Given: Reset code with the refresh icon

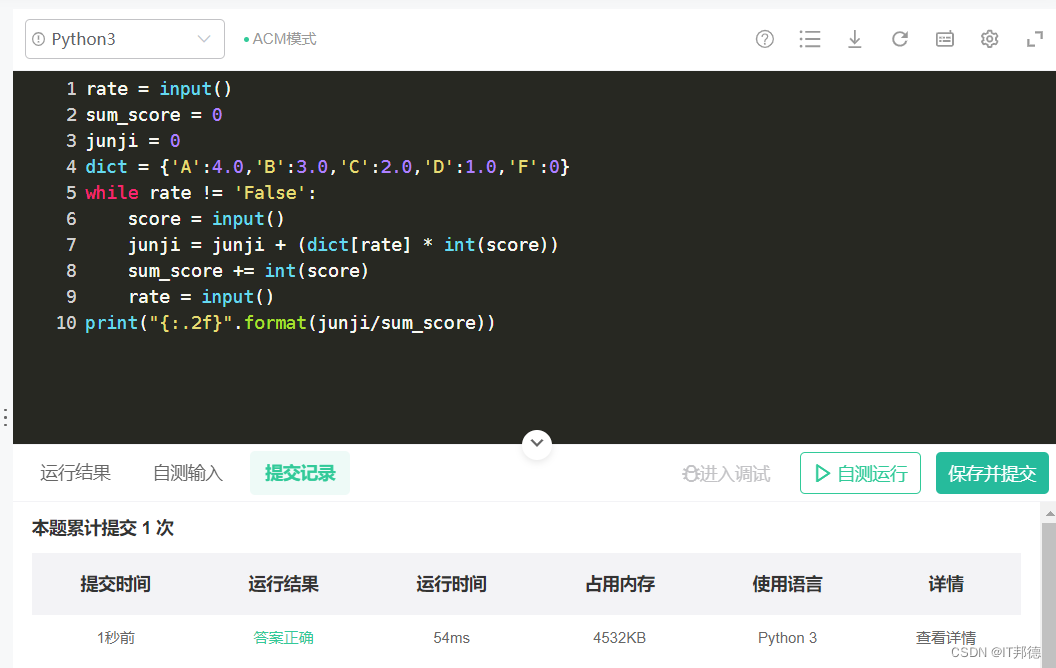Looking at the screenshot, I should coord(900,39).
